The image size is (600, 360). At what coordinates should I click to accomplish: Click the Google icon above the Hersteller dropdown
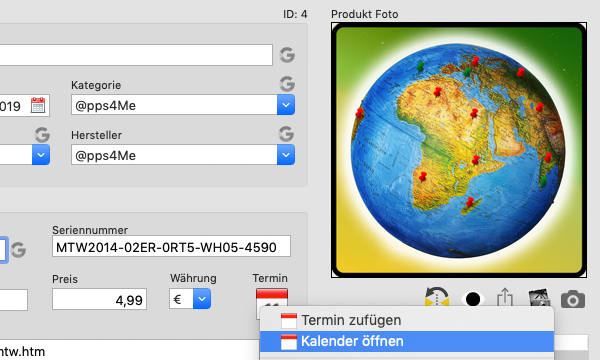(286, 134)
